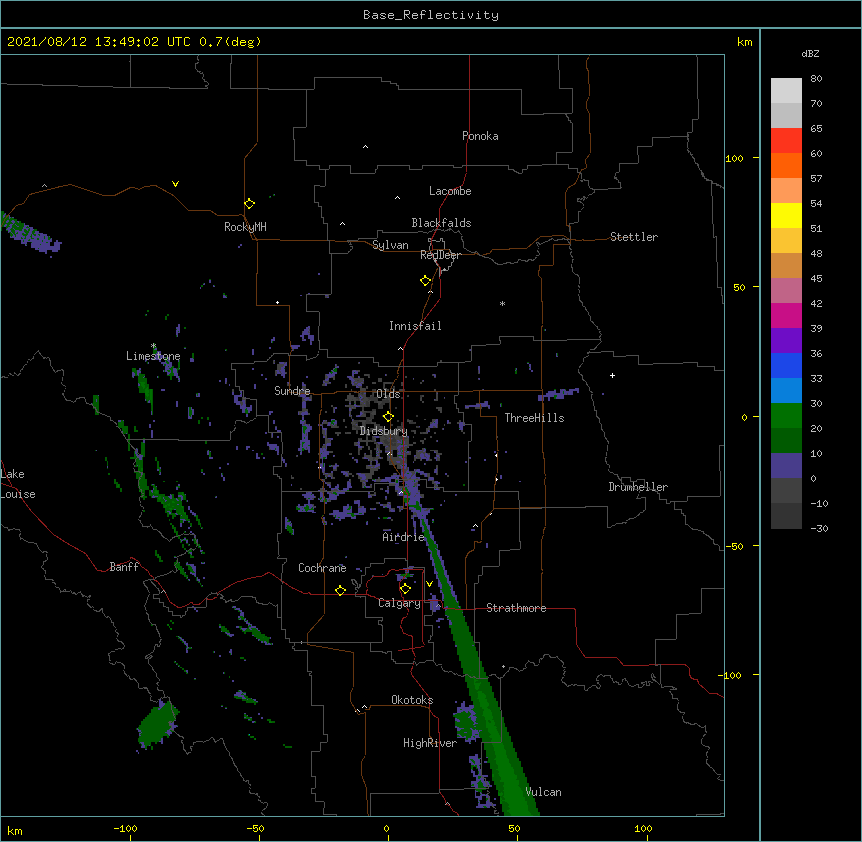Pick the red 60-65 dBZ legend swatch
The image size is (862, 842).
786,141
